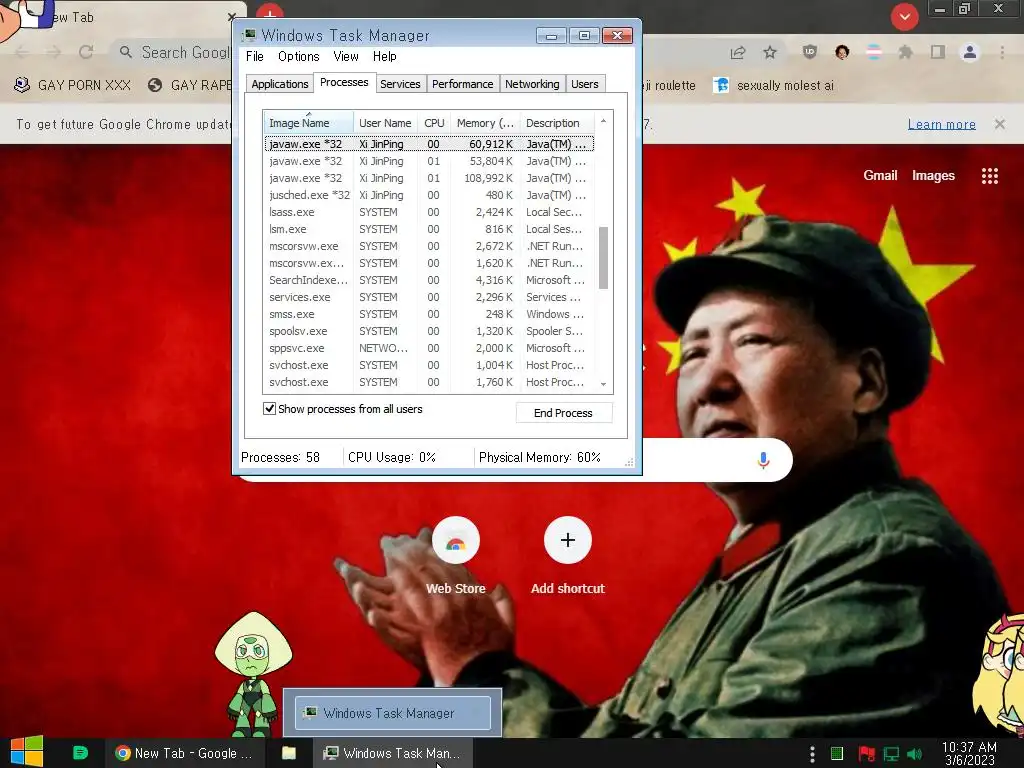
Task: Select the javaw.exe row using 108,992 K
Action: click(x=429, y=178)
